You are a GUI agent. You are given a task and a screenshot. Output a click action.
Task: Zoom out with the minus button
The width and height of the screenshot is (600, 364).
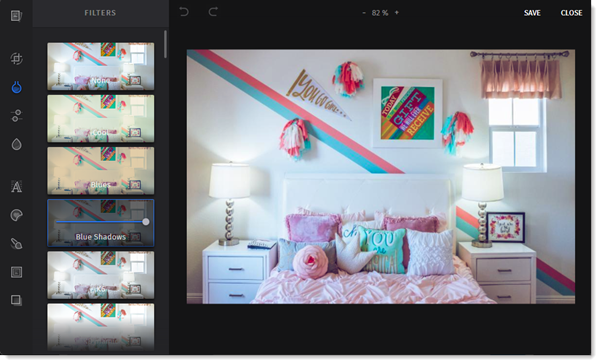[x=364, y=13]
